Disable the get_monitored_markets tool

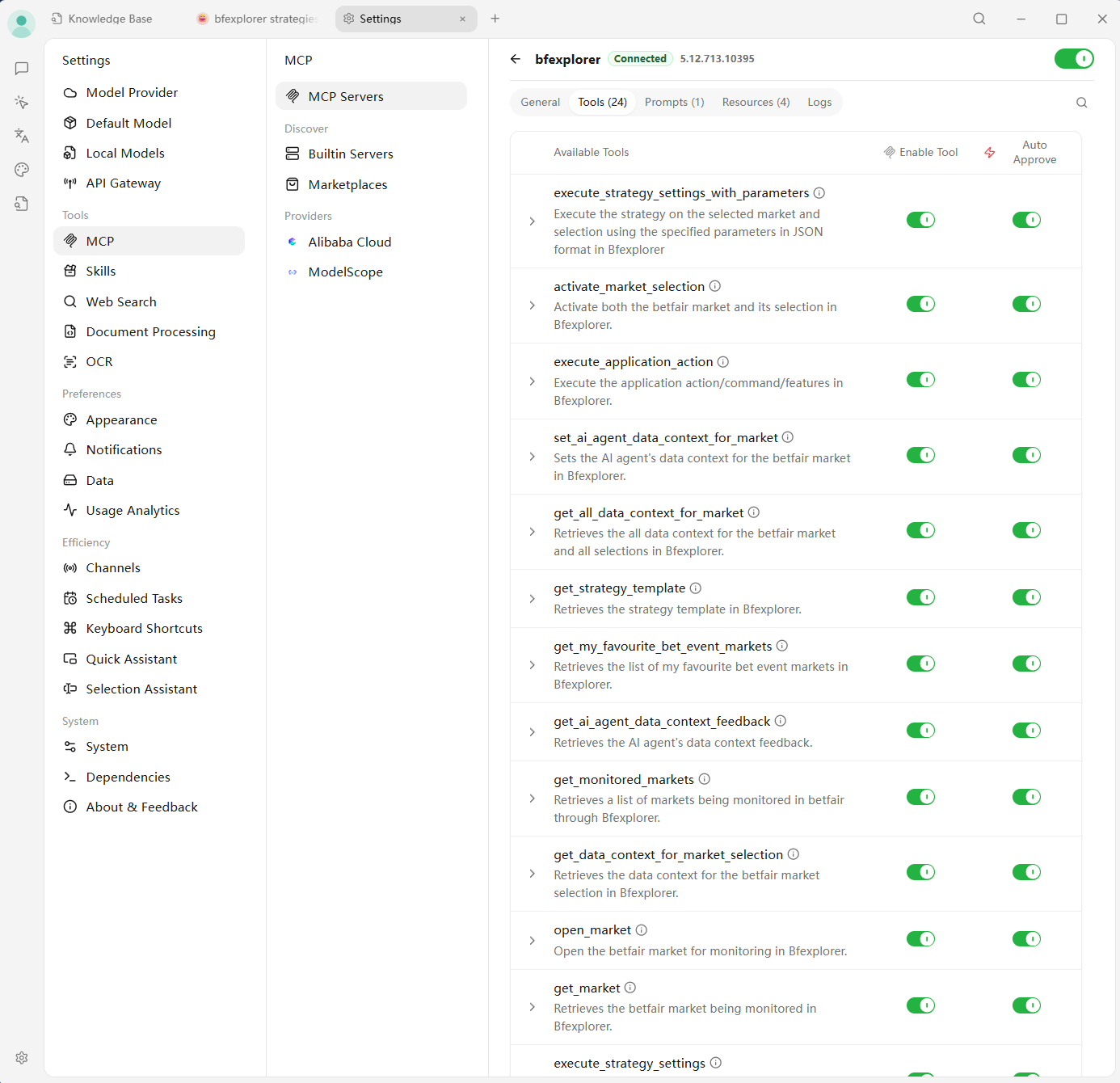point(920,797)
